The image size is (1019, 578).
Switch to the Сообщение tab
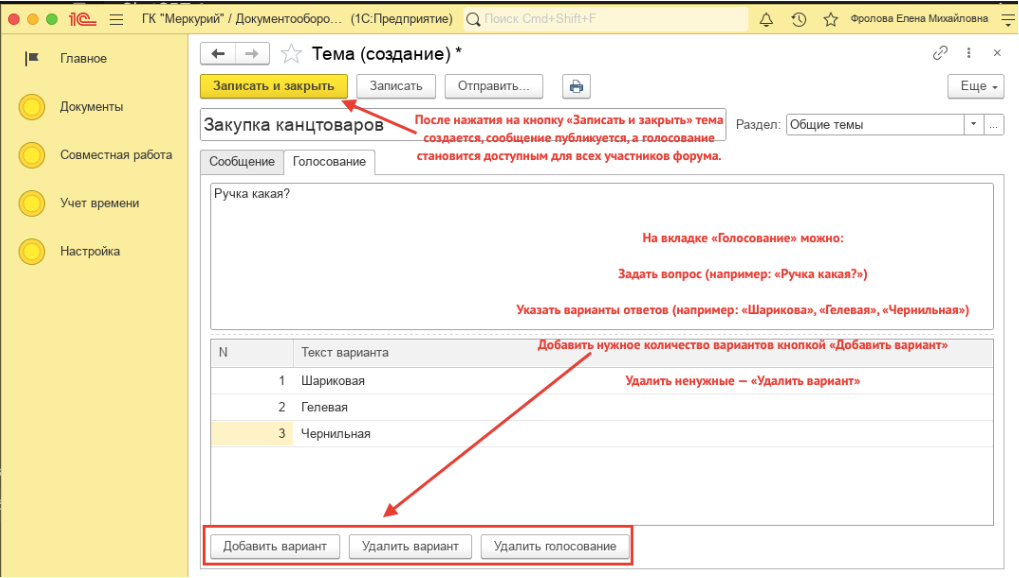[x=242, y=162]
